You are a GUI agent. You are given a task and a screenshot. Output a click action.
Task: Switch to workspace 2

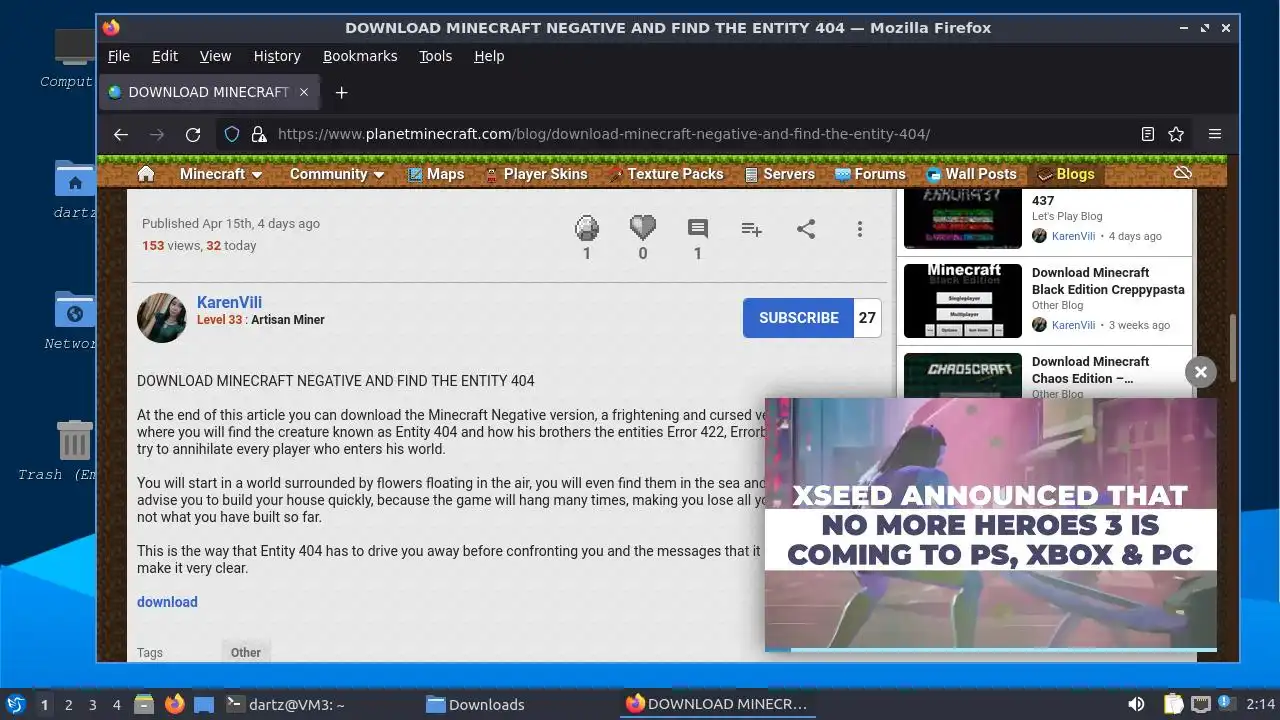point(68,704)
